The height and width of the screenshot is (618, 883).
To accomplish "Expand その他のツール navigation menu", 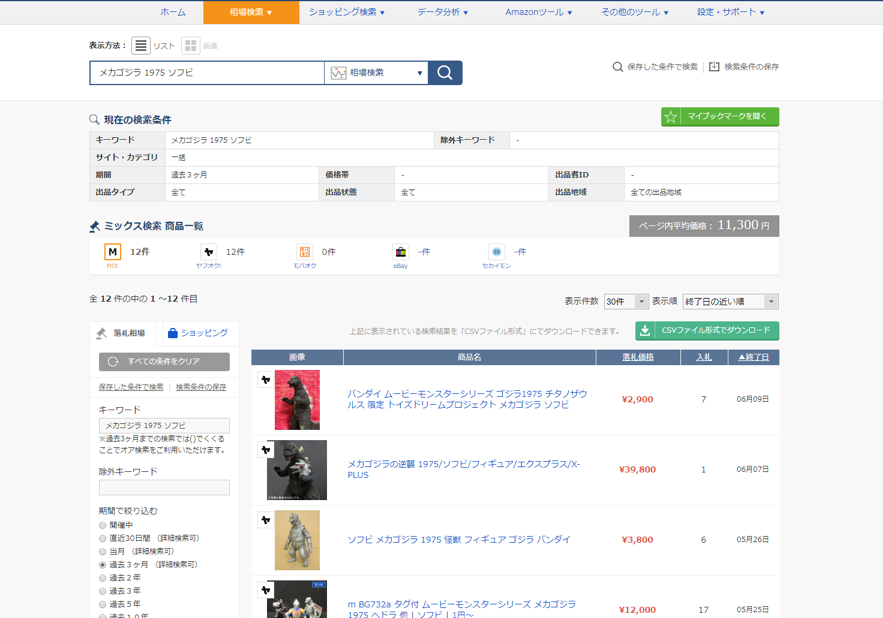I will pyautogui.click(x=635, y=12).
